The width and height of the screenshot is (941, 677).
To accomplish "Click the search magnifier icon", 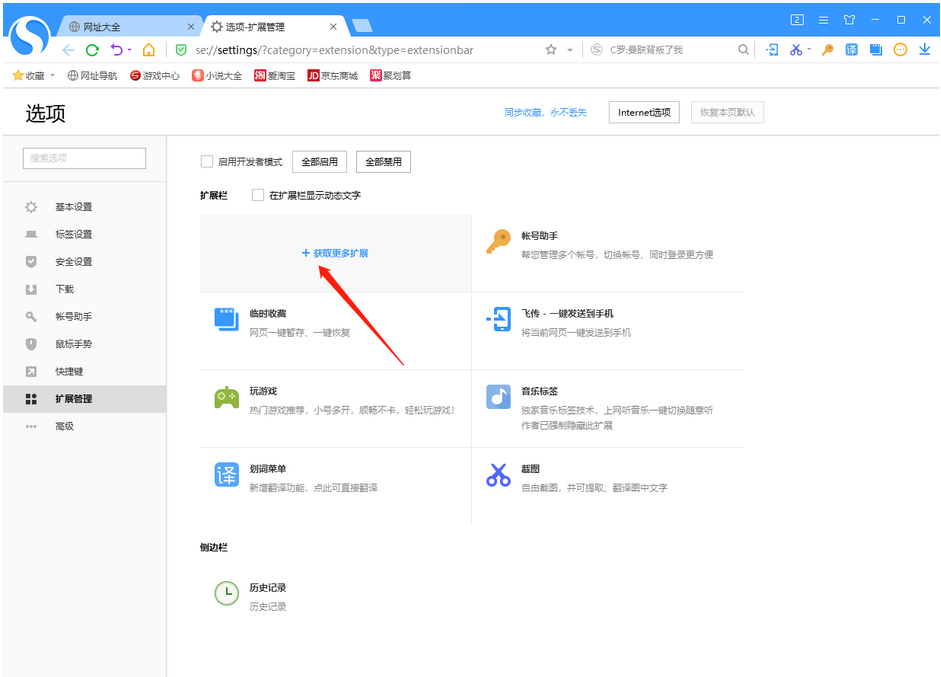I will click(743, 50).
